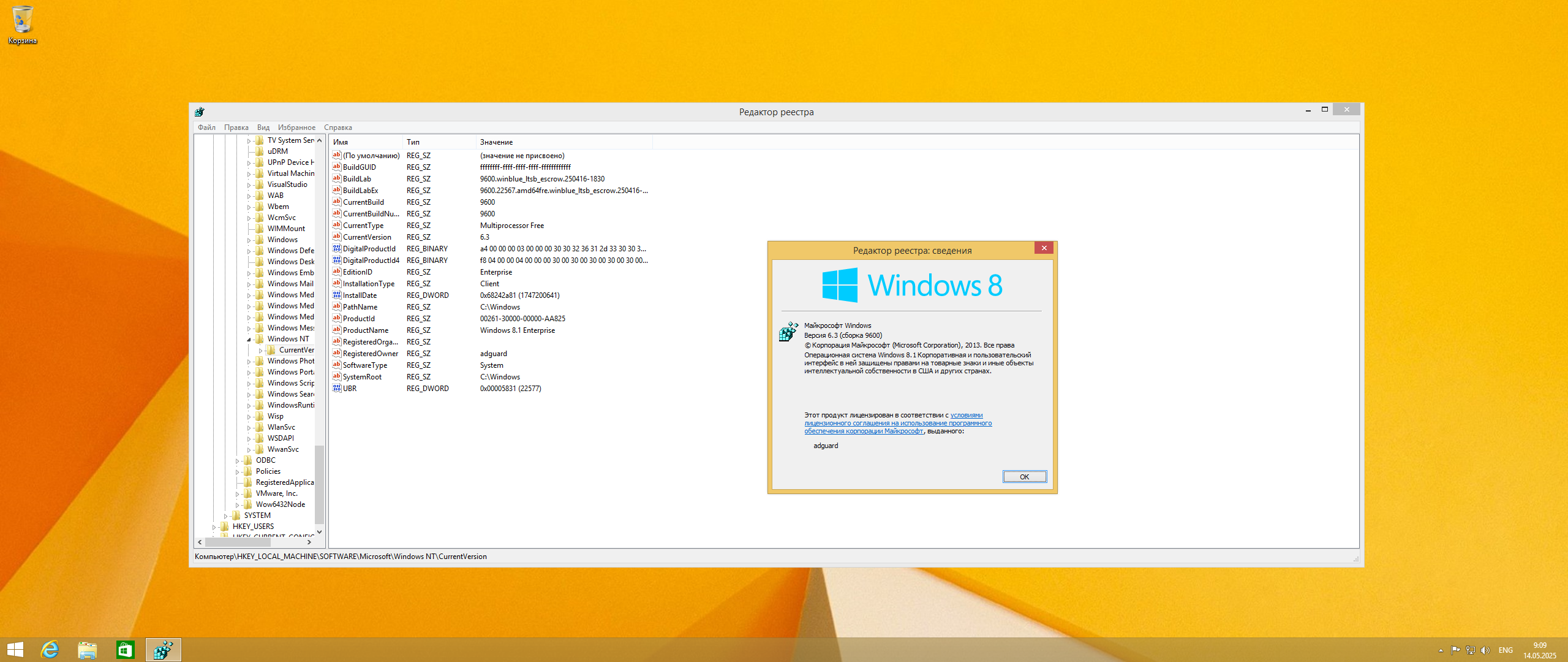
Task: Select the (По умолчанию) default value
Action: click(371, 155)
